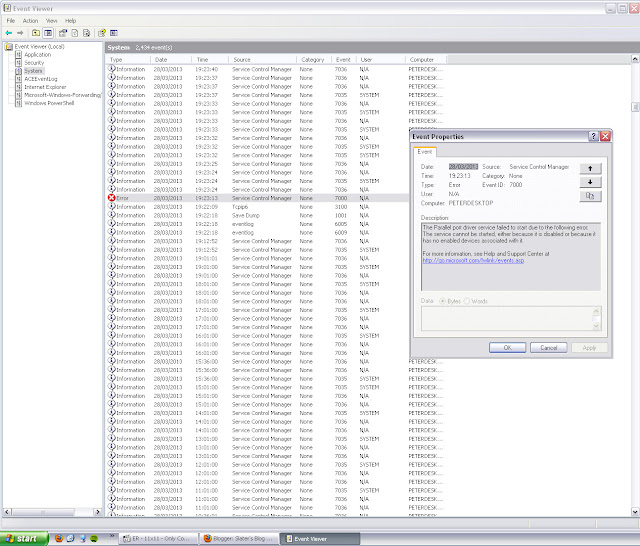Viewport: 640px width, 546px height.
Task: Sort events by the Time column header
Action: click(211, 60)
